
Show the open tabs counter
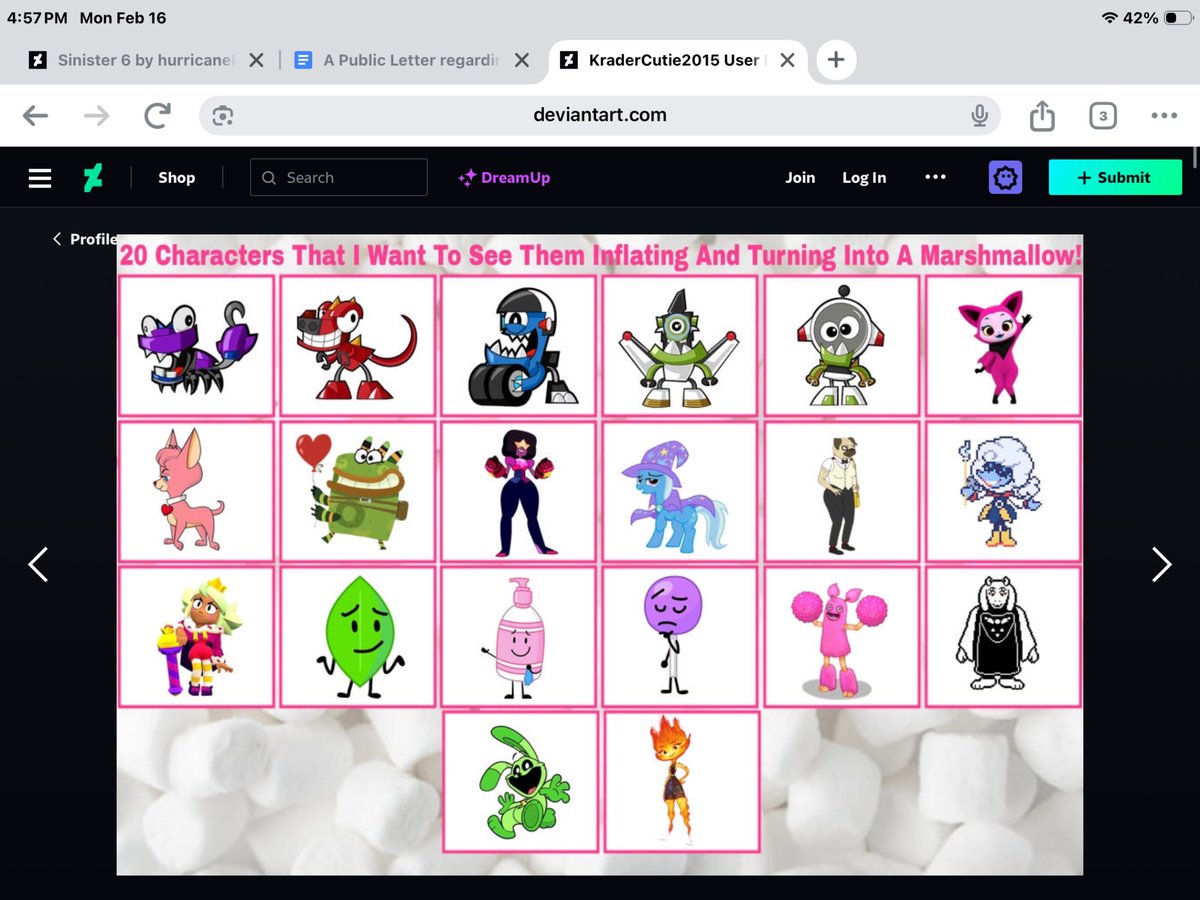[x=1102, y=116]
